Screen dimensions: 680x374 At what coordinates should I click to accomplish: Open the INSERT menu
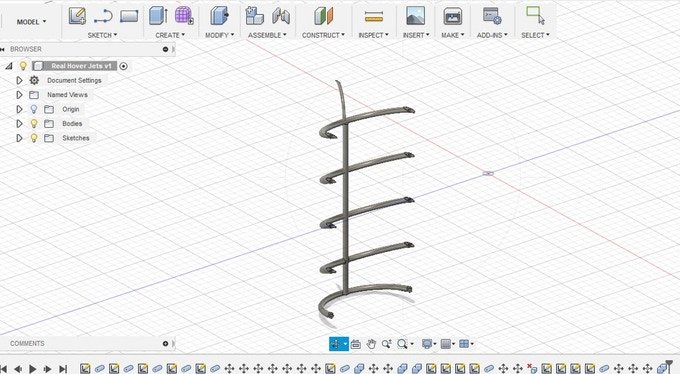(416, 35)
